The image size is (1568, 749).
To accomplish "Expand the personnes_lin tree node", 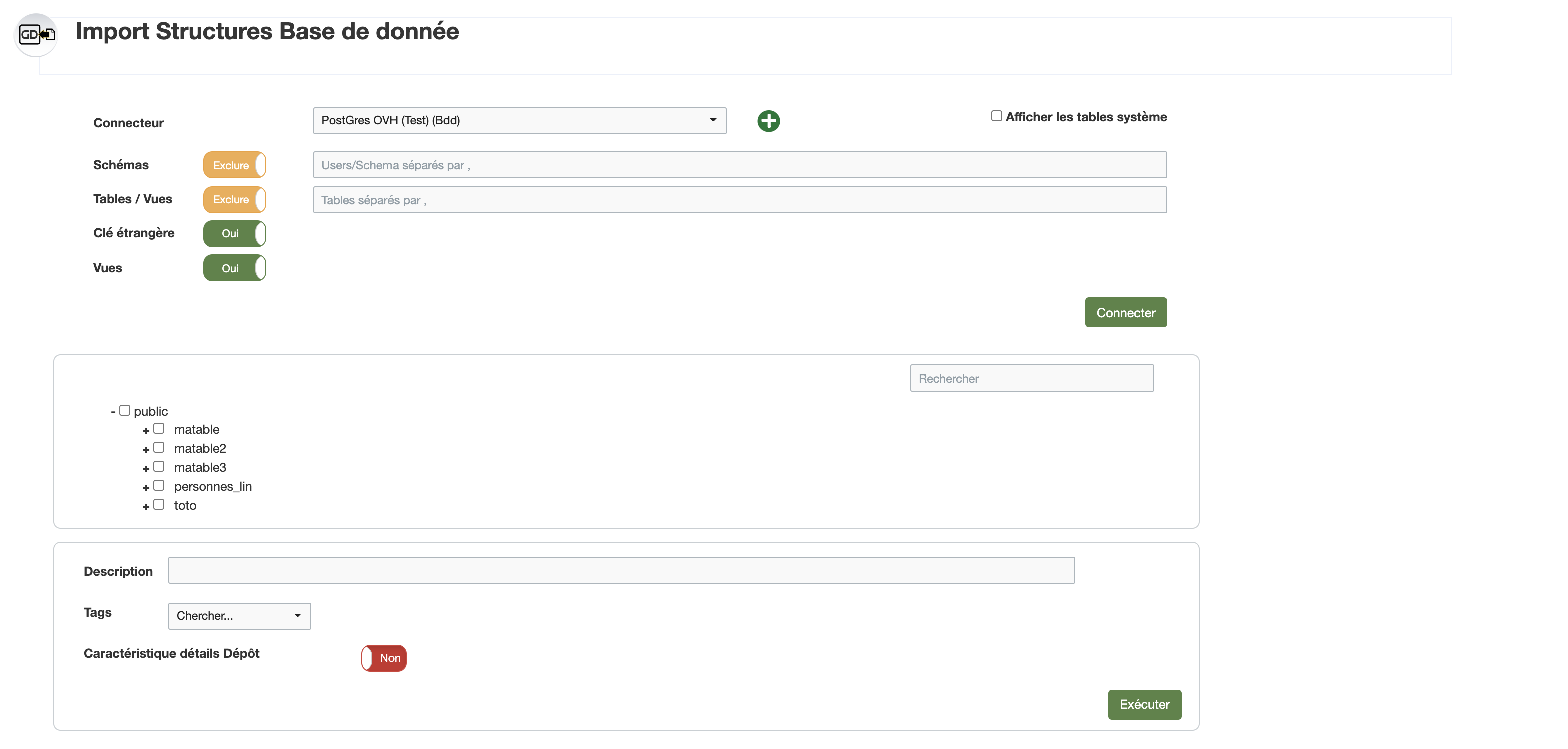I will tap(146, 488).
